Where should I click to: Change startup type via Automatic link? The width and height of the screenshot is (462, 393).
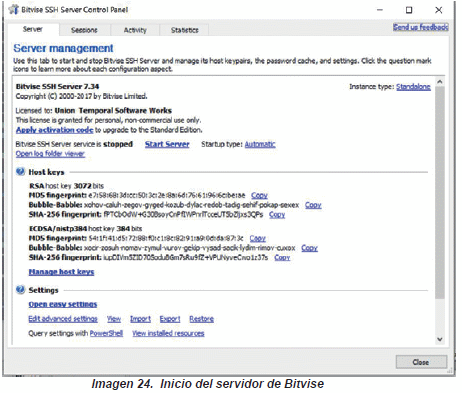260,144
